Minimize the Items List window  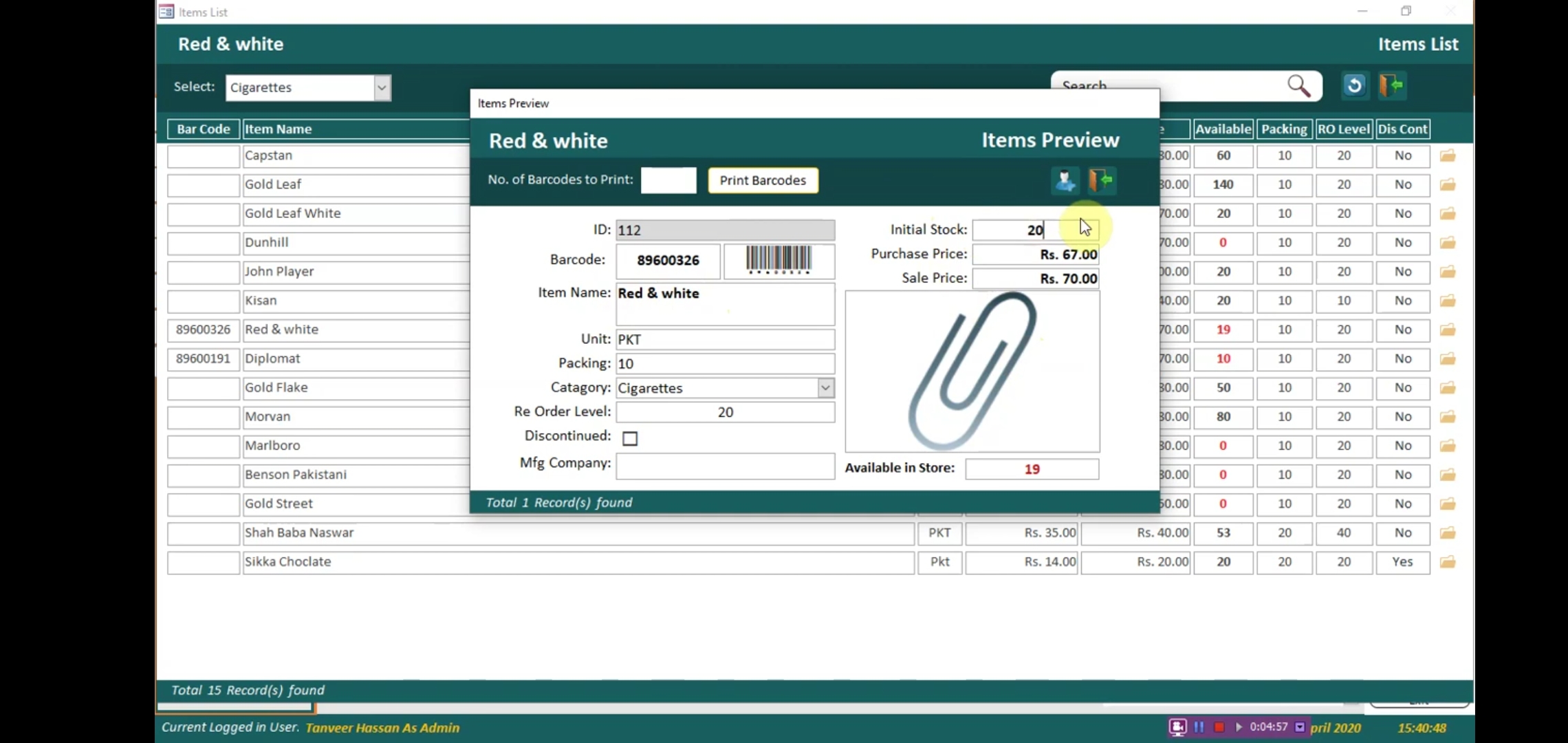point(1362,11)
